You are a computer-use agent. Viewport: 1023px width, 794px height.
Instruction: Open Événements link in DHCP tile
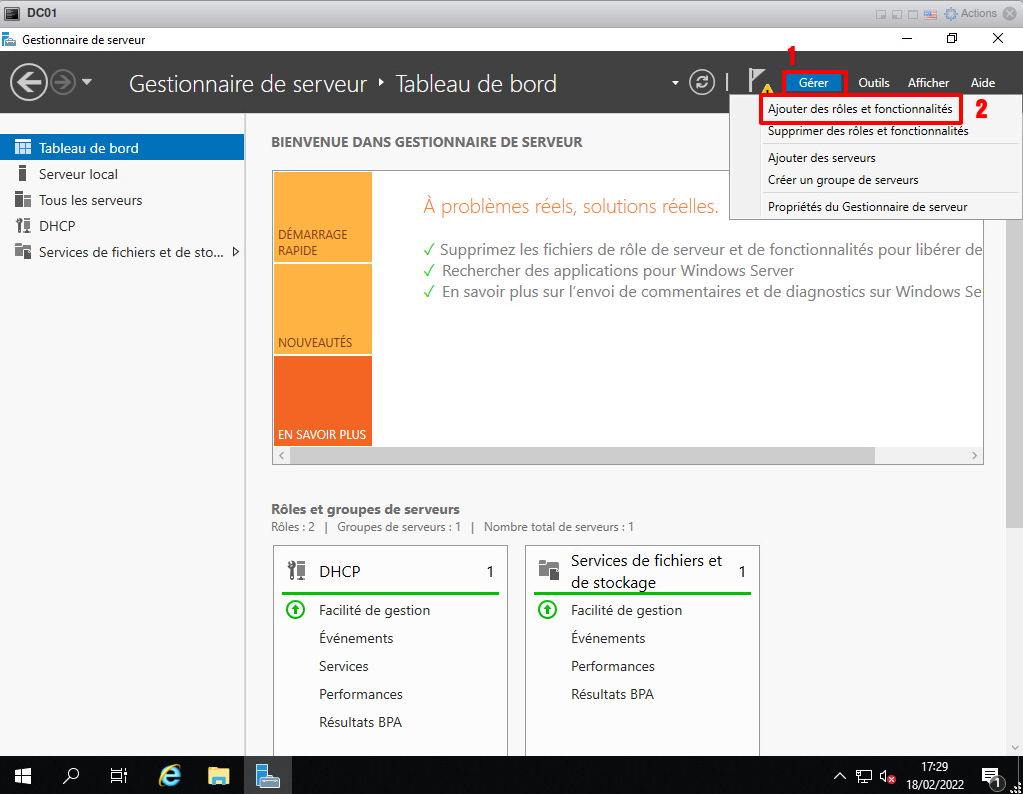[356, 638]
